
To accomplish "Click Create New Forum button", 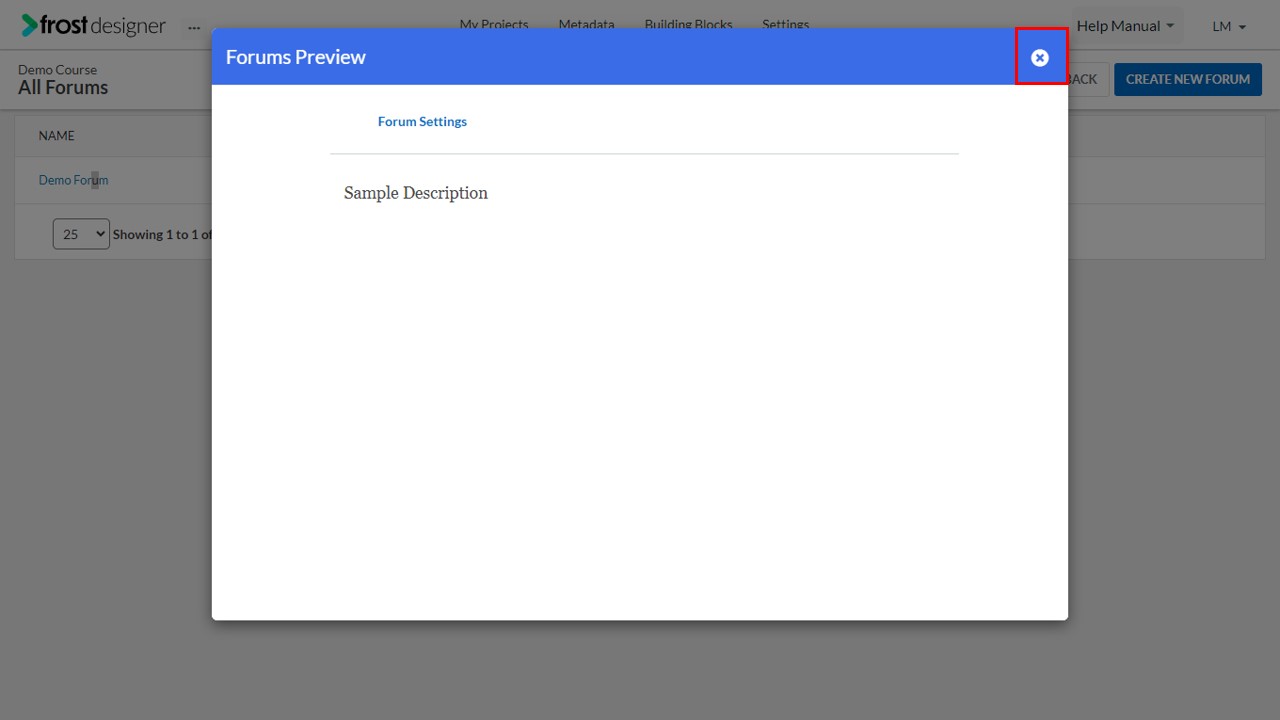I will 1188,79.
